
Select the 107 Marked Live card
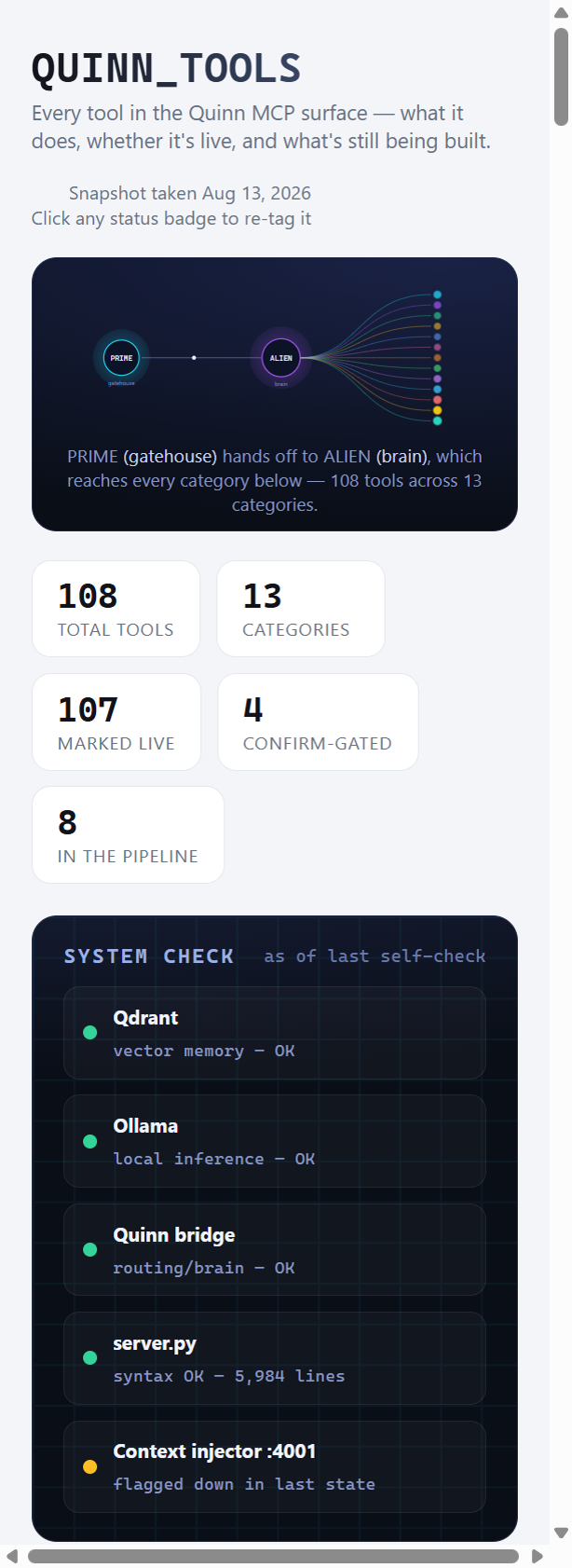116,722
